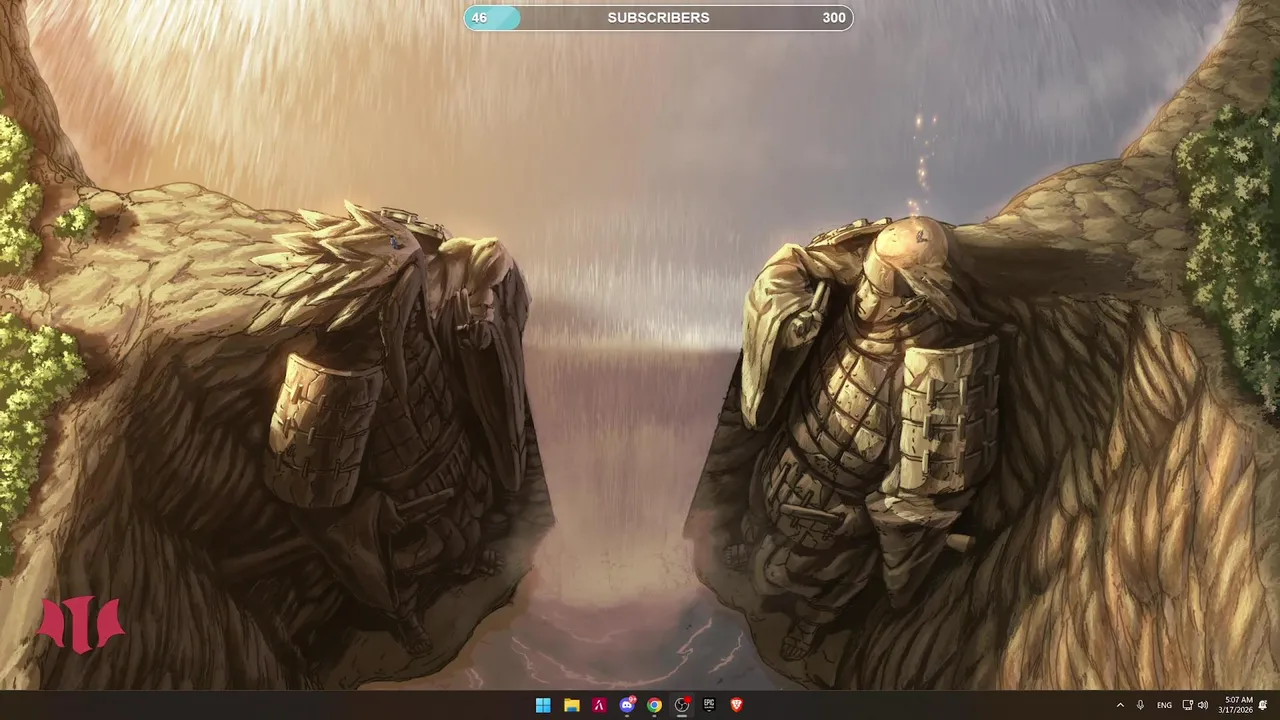Switch to OBS Studio in taskbar
Image resolution: width=1280 pixels, height=720 pixels.
click(x=682, y=705)
